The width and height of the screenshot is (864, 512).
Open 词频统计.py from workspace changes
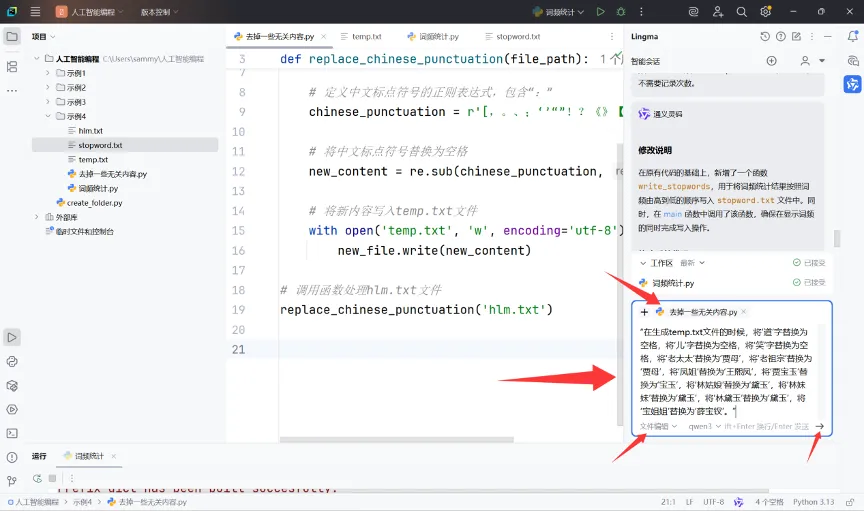pos(673,283)
